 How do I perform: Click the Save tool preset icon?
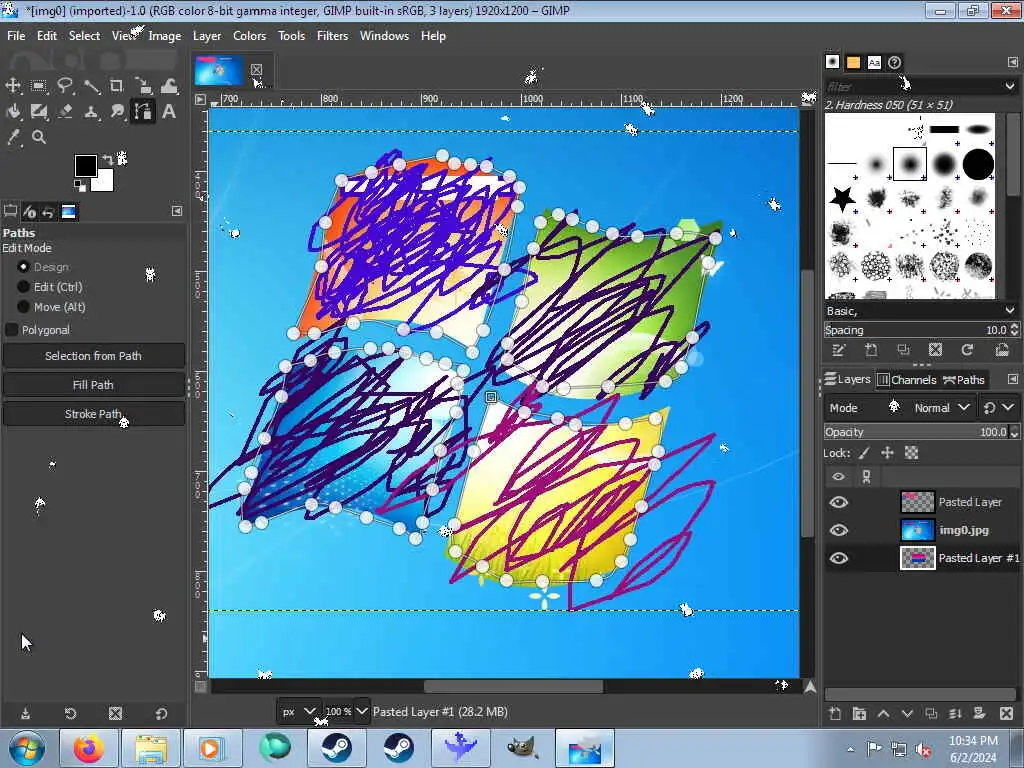25,714
